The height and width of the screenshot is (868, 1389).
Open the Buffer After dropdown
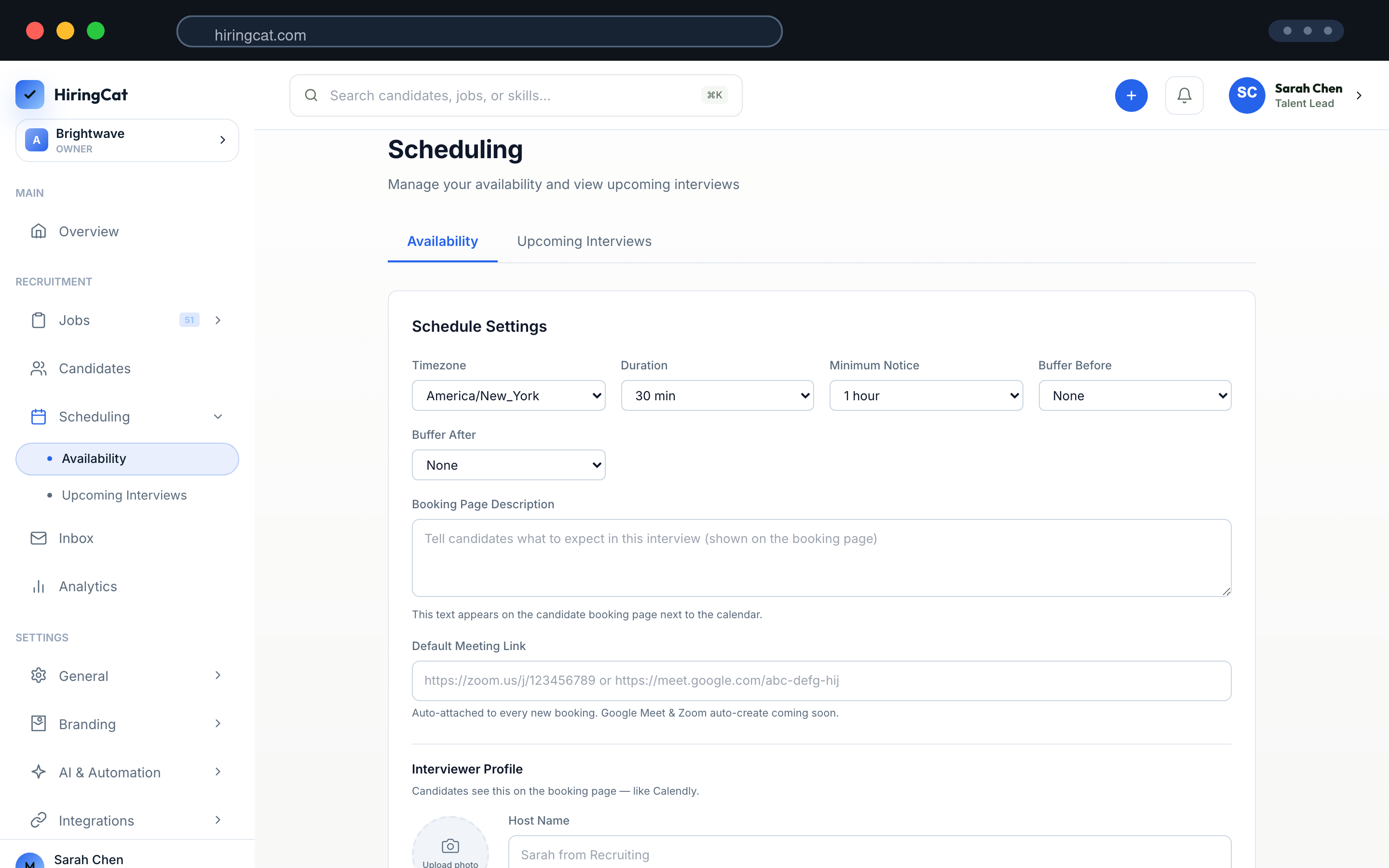pos(508,465)
